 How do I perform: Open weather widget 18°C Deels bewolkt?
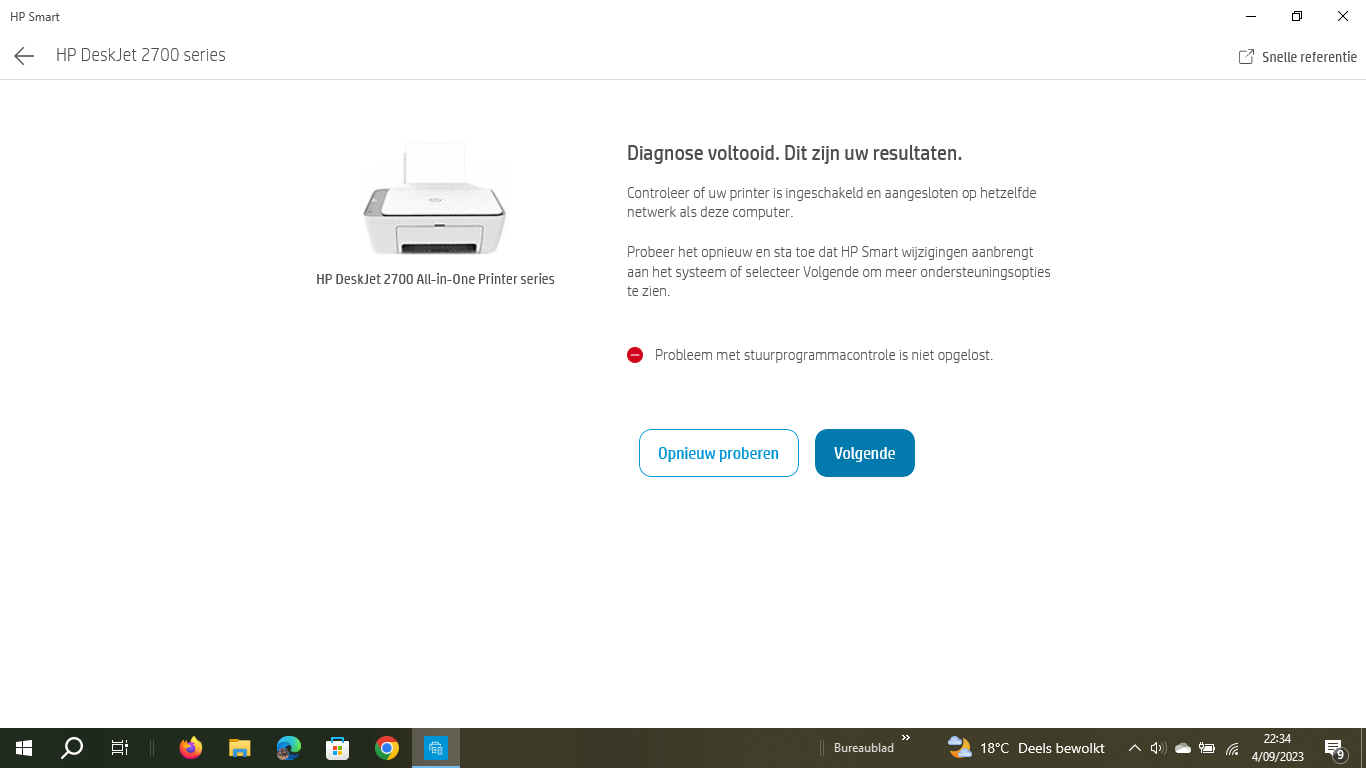(1026, 748)
